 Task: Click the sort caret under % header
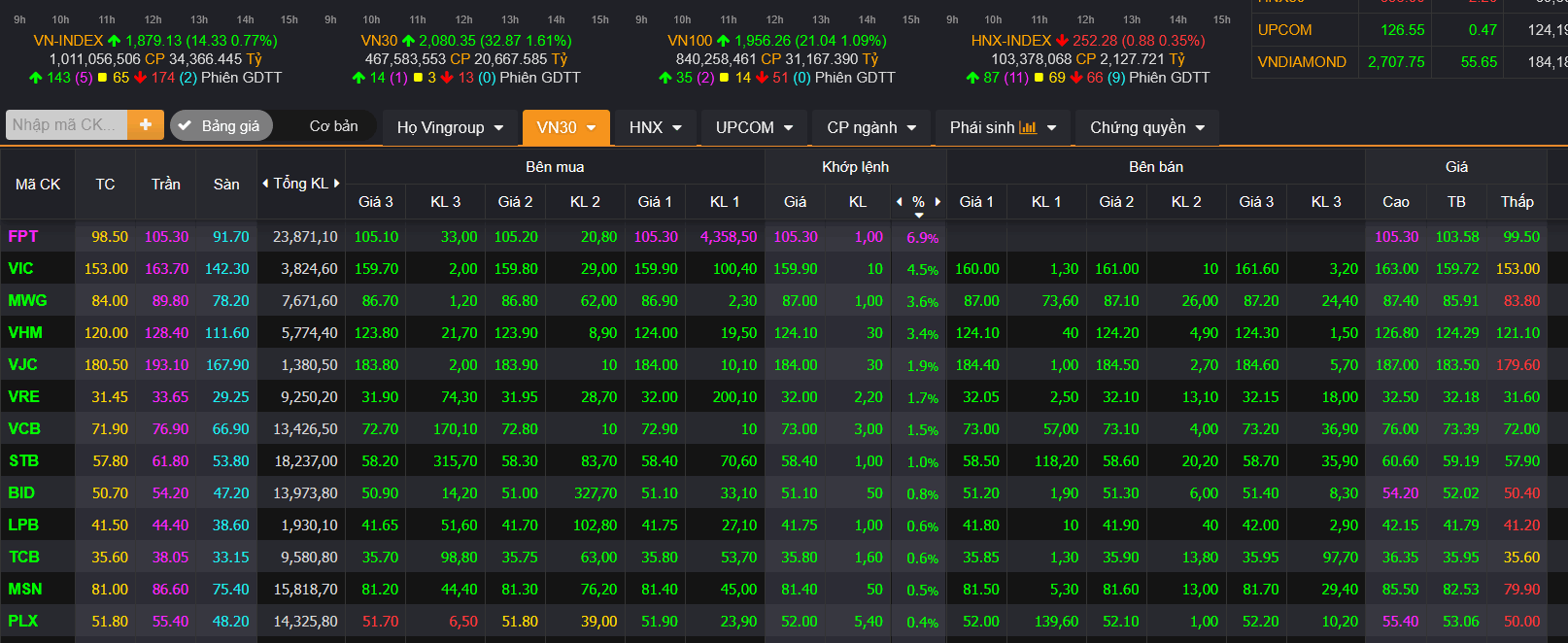point(919,215)
